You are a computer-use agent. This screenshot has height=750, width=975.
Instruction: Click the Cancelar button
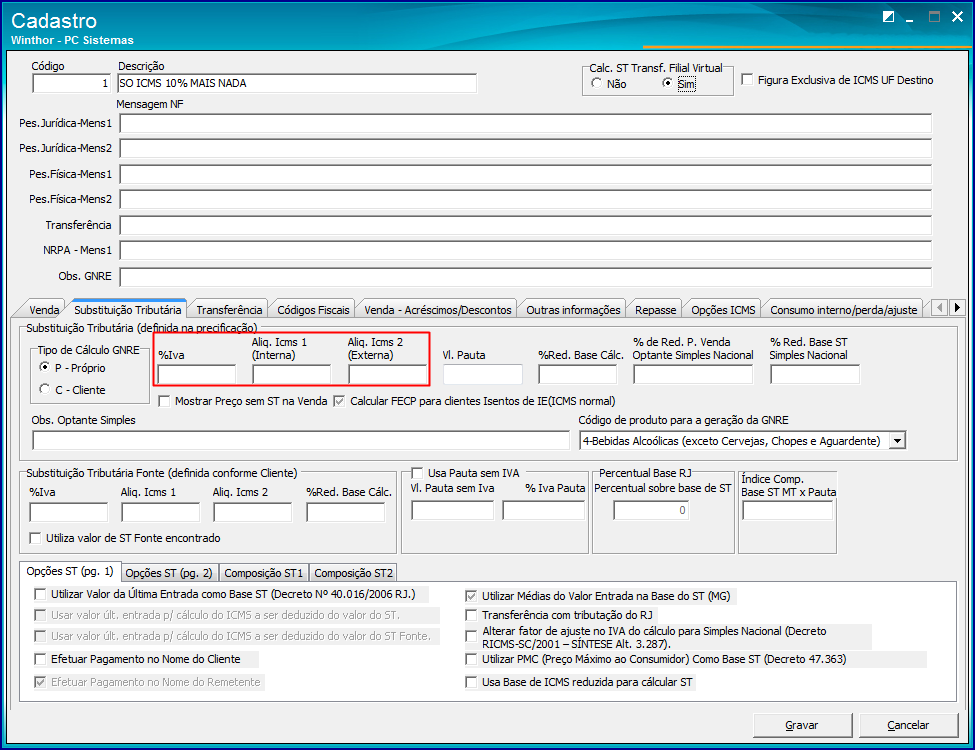pyautogui.click(x=908, y=725)
